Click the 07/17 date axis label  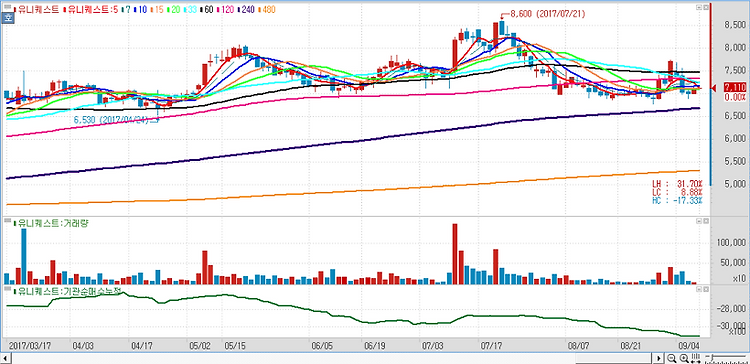pyautogui.click(x=491, y=345)
